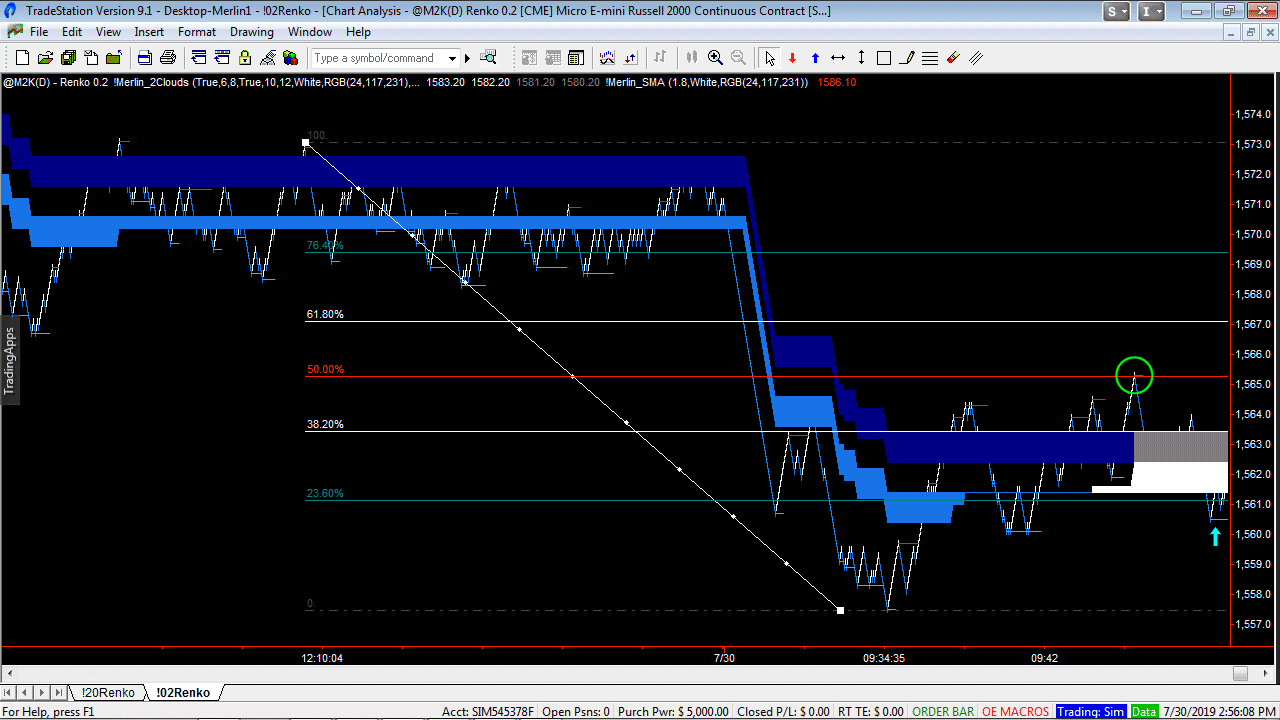
Task: Open the Edit menu
Action: click(72, 32)
